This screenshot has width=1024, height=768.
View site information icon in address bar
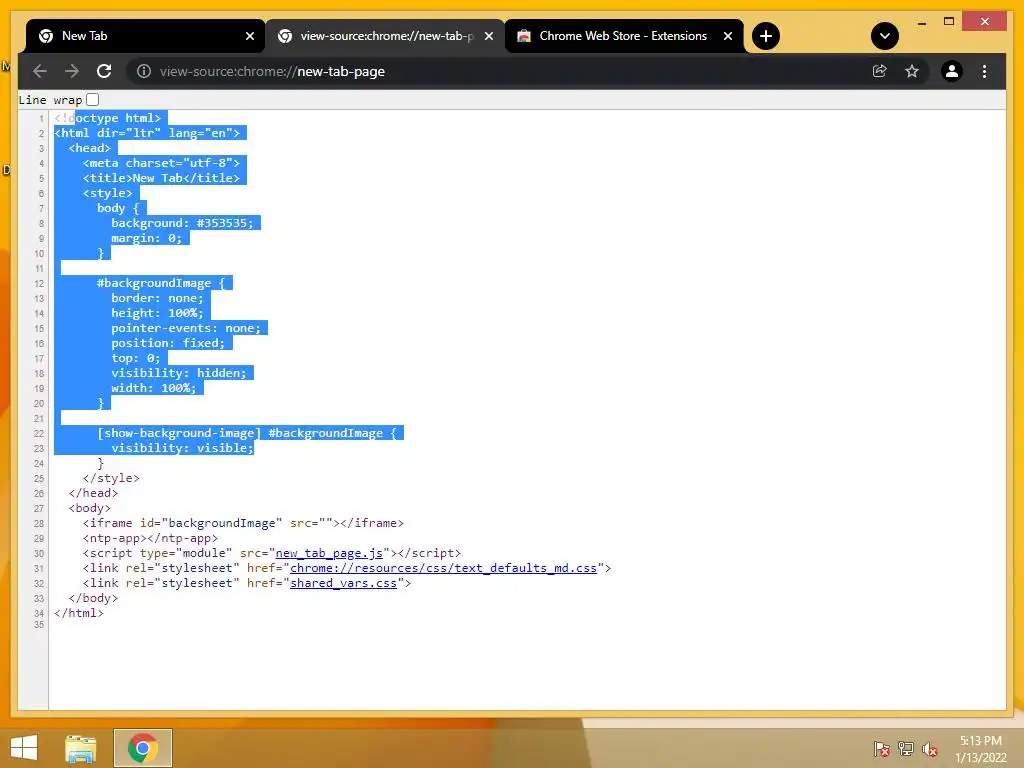(x=144, y=71)
